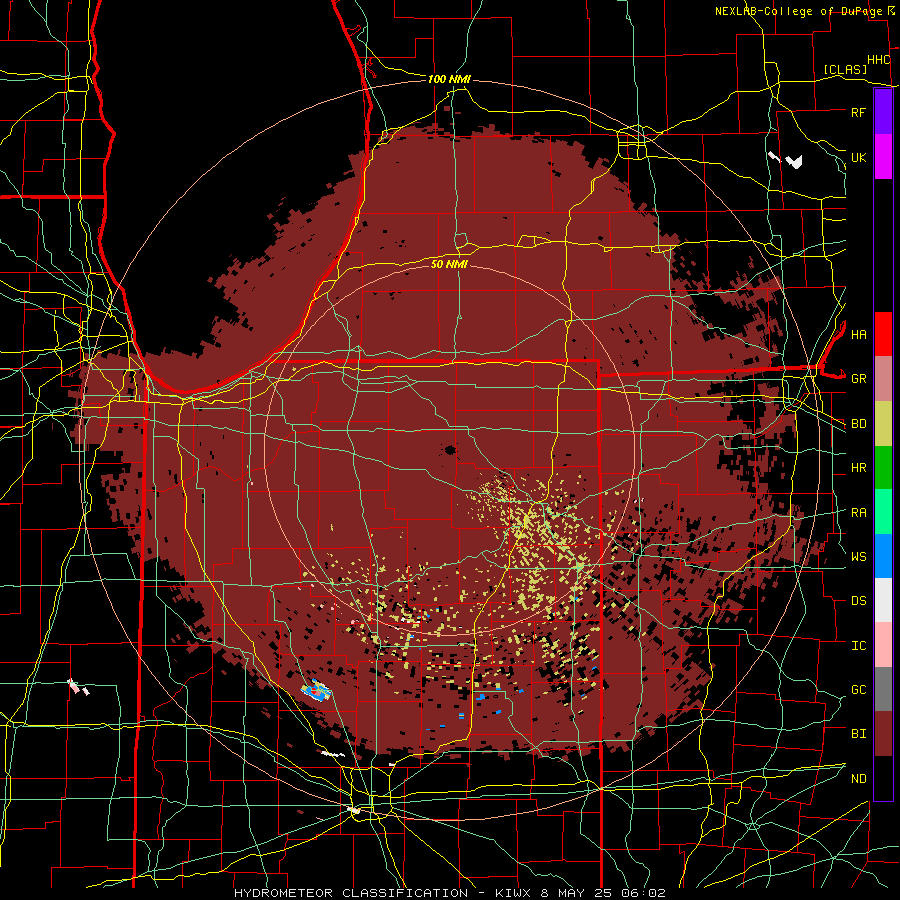Click the HR green legend color block

click(883, 468)
